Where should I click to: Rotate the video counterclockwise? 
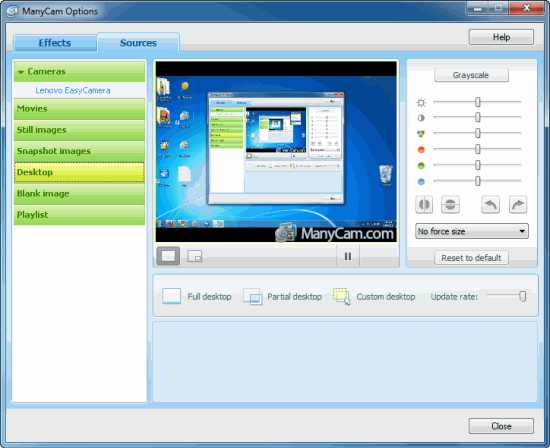(x=490, y=205)
